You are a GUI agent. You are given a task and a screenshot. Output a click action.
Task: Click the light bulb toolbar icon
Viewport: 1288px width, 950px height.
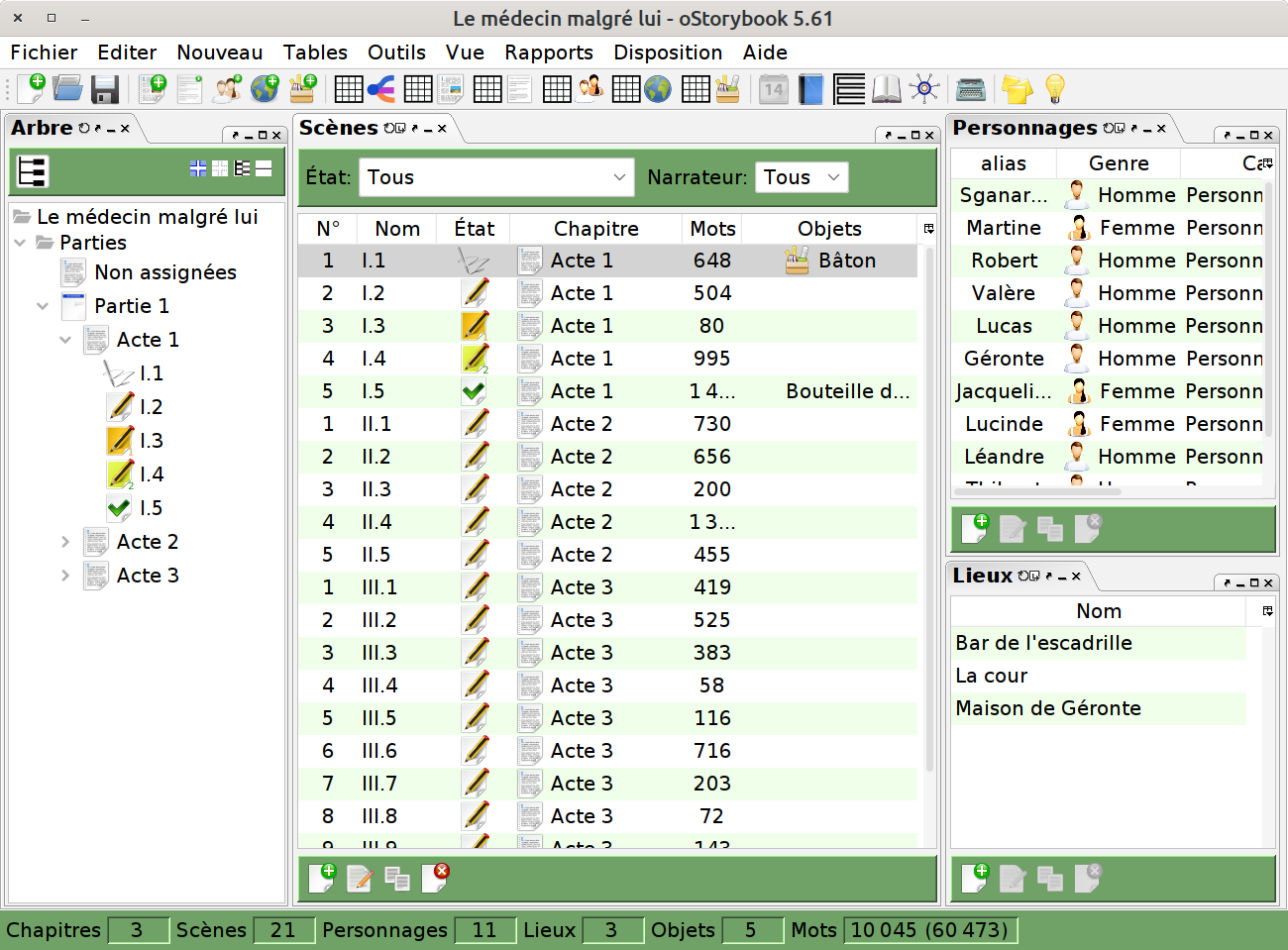[x=1055, y=89]
